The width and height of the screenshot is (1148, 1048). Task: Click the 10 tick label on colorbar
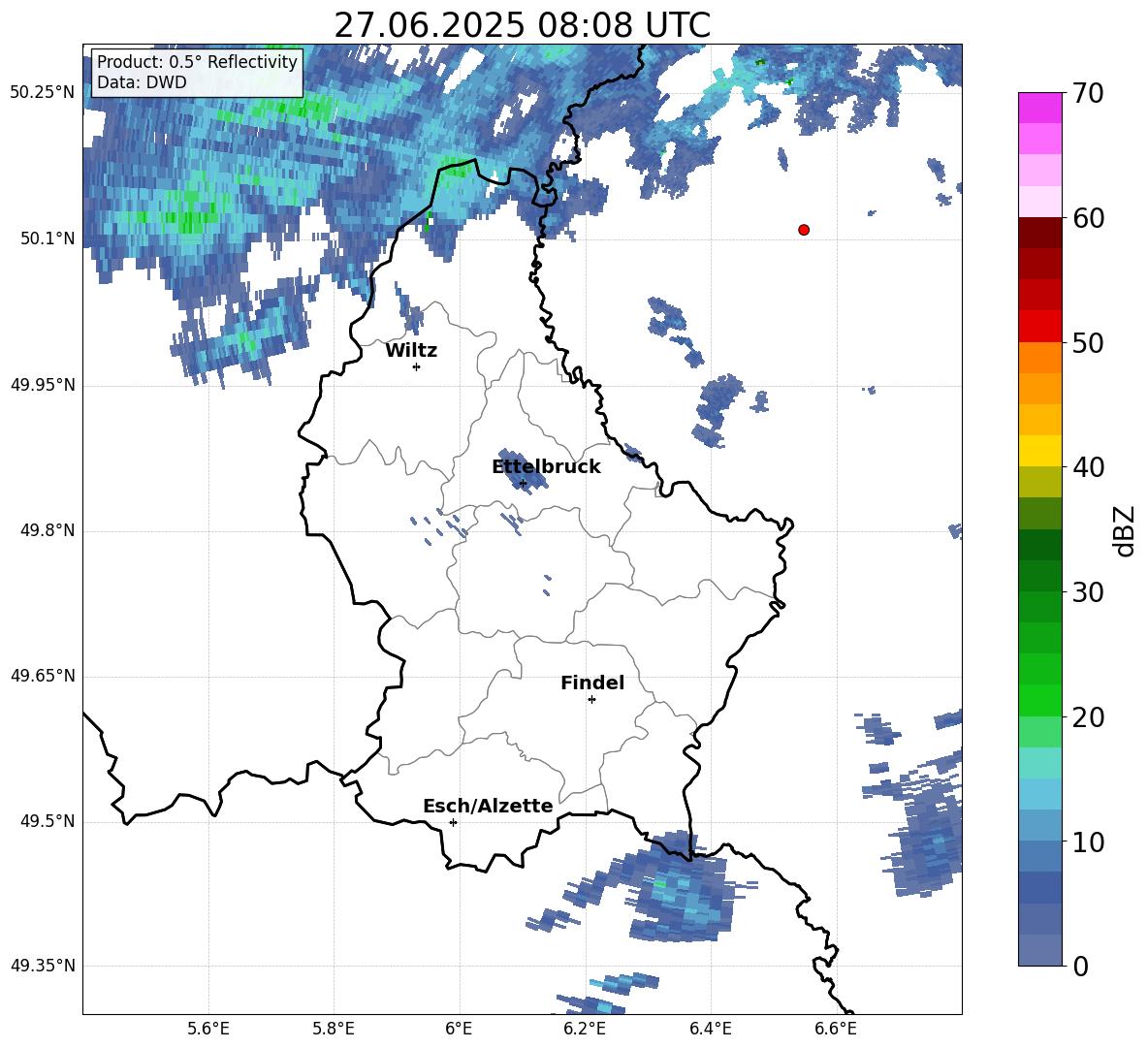(x=1088, y=842)
